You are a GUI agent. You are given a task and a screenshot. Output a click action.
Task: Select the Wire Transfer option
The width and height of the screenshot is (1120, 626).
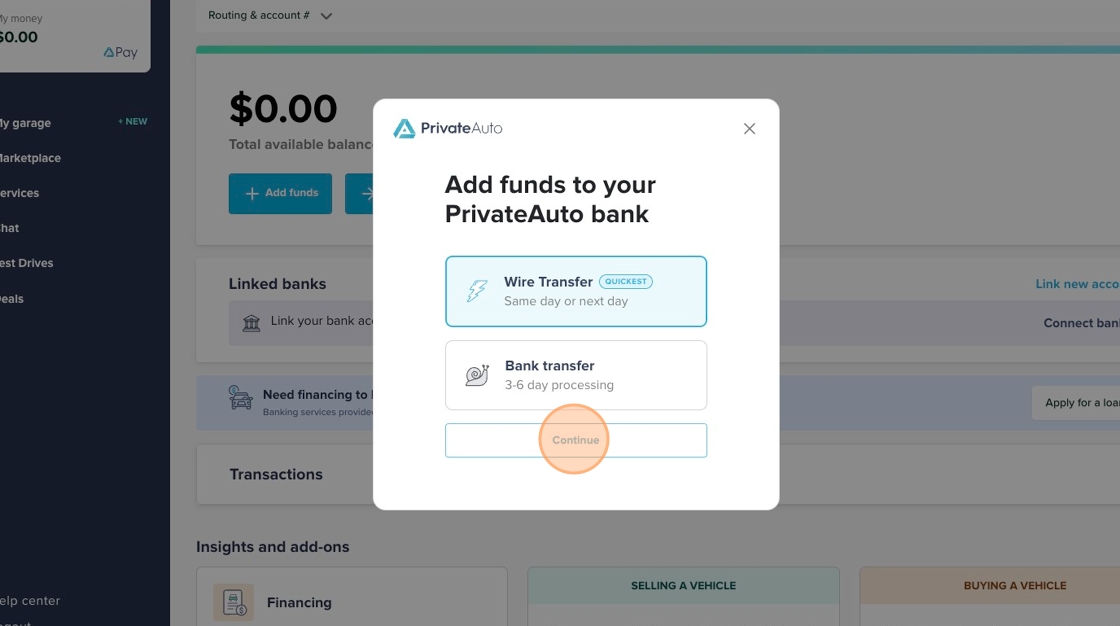coord(576,291)
